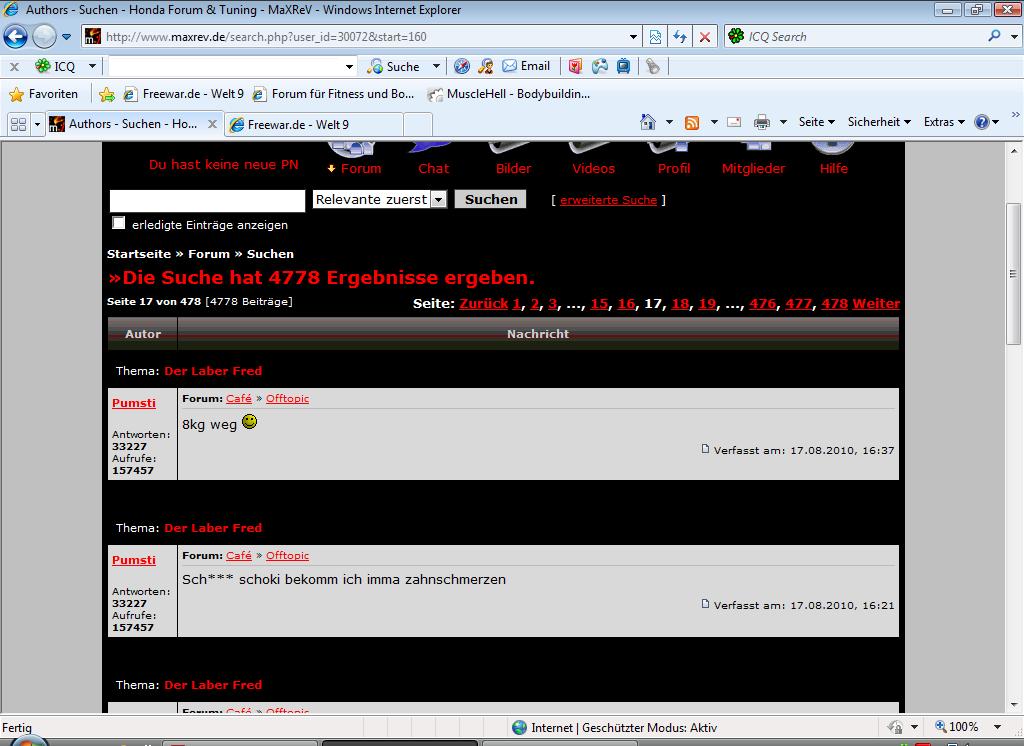Open Quick Tabs grid icon
This screenshot has height=746, width=1024.
[18, 124]
